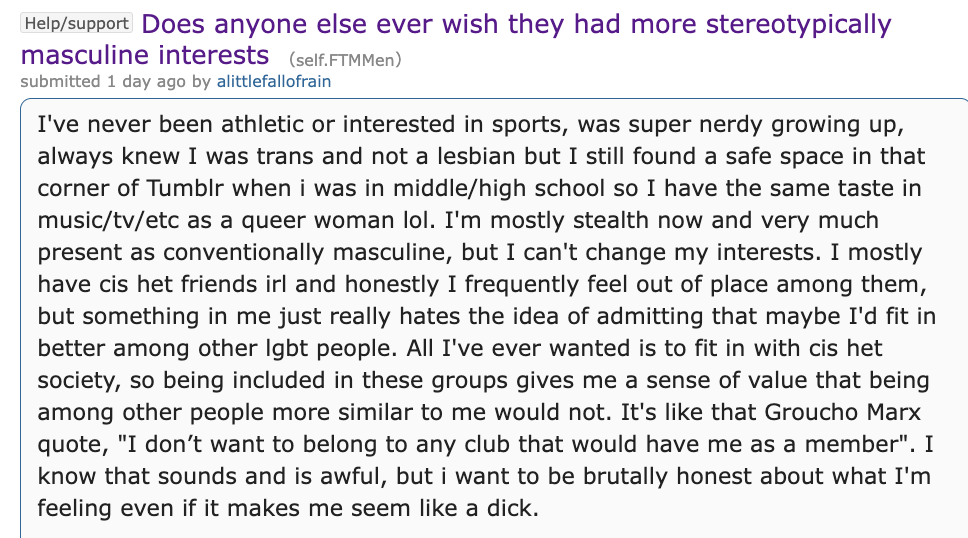Screen dimensions: 968x538
Task: Click the "1 day ago" timestamp
Action: [145, 81]
